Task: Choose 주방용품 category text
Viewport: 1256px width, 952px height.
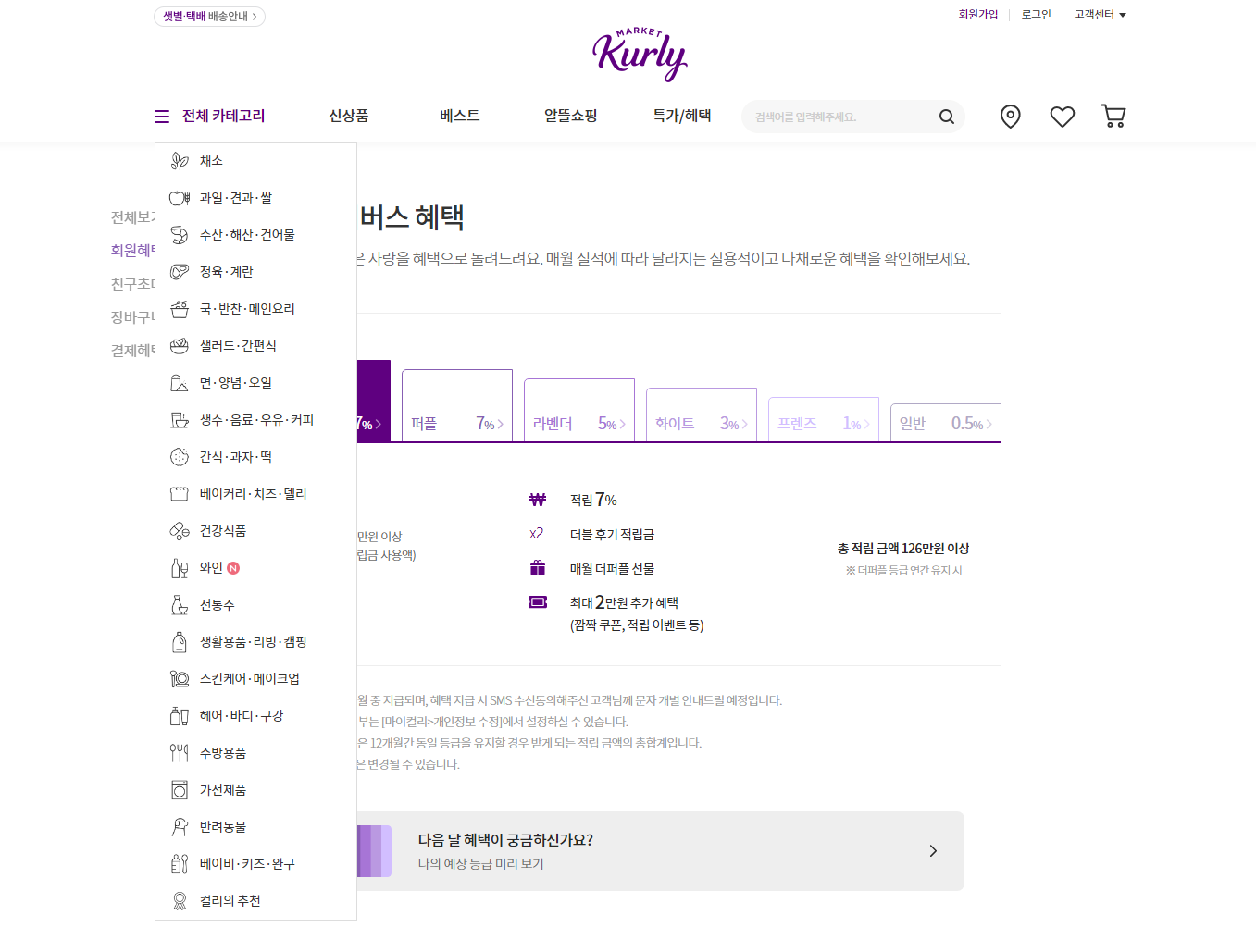Action: click(x=223, y=753)
